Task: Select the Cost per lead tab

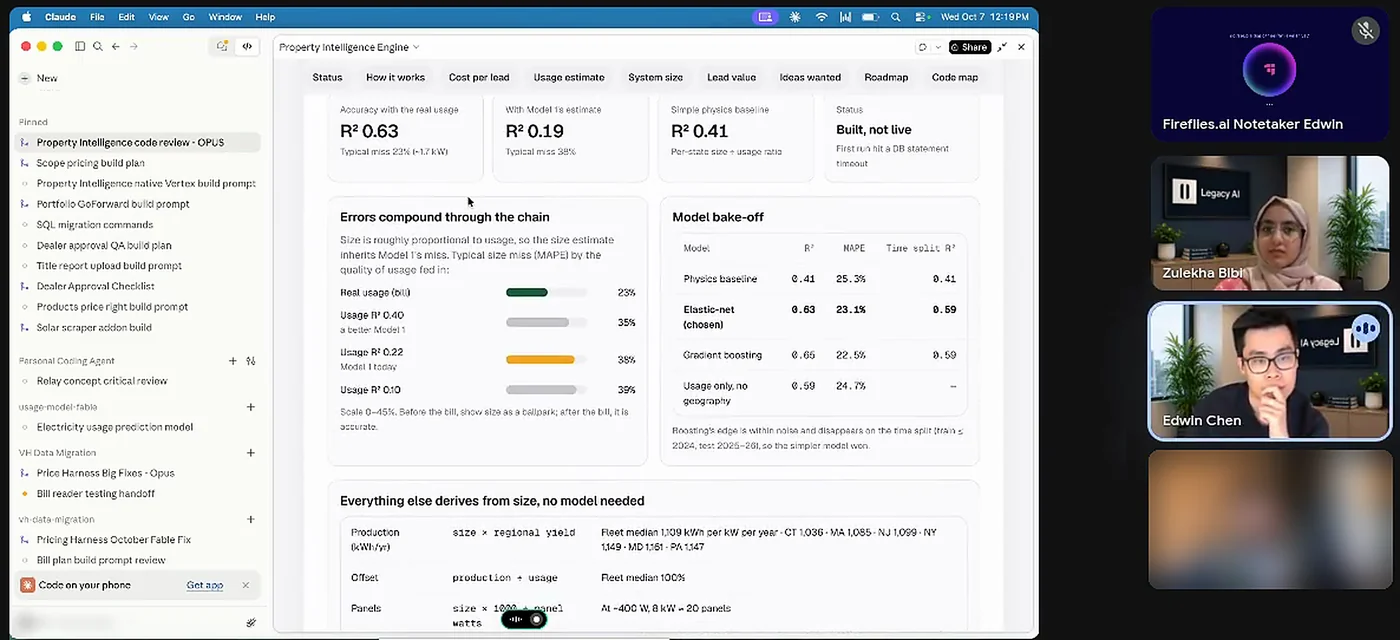Action: (479, 77)
